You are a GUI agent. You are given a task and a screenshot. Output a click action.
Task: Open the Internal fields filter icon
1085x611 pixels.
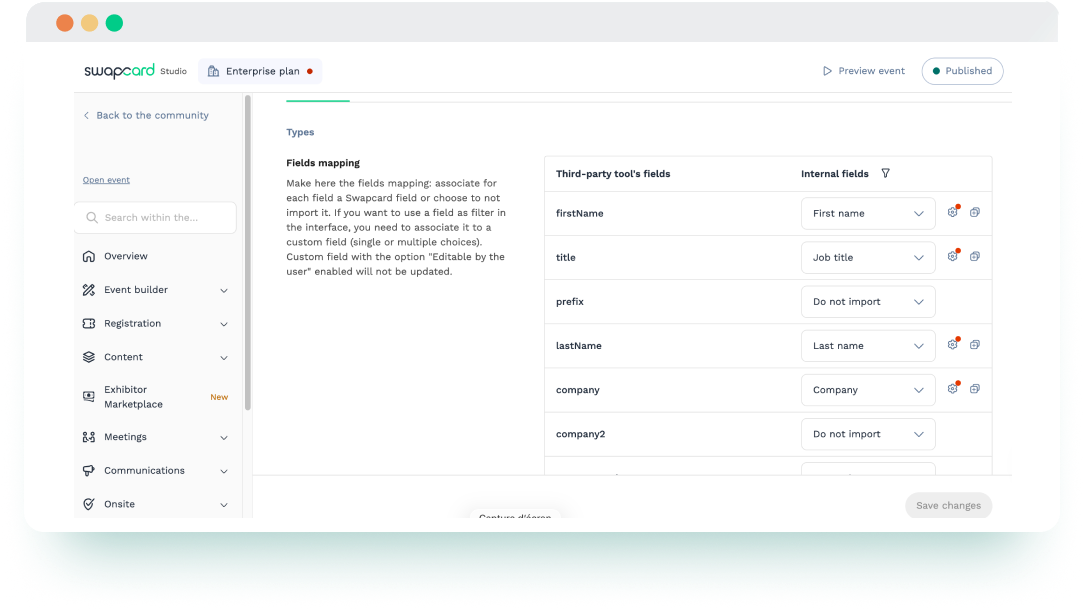(885, 173)
